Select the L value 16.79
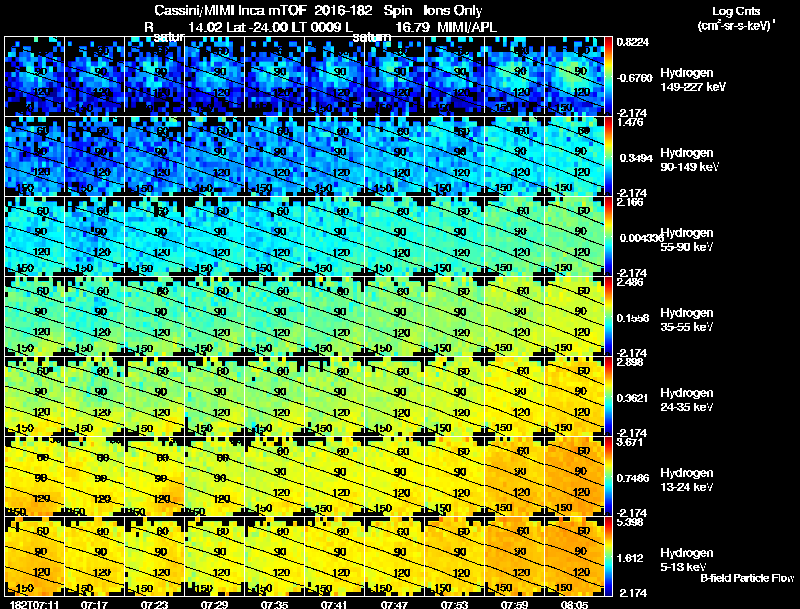Image resolution: width=800 pixels, height=609 pixels. tap(412, 27)
